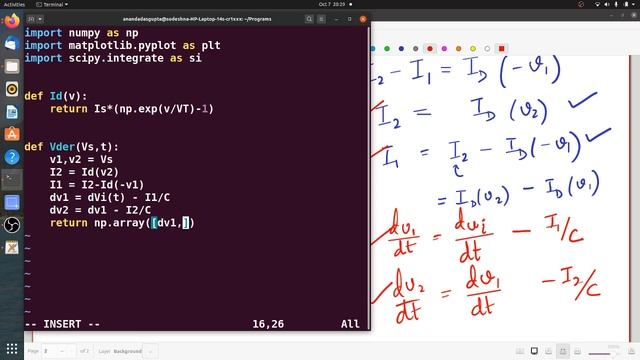Viewport: 640px width, 360px height.
Task: Click the microphone indicator icon
Action: [x=616, y=4]
